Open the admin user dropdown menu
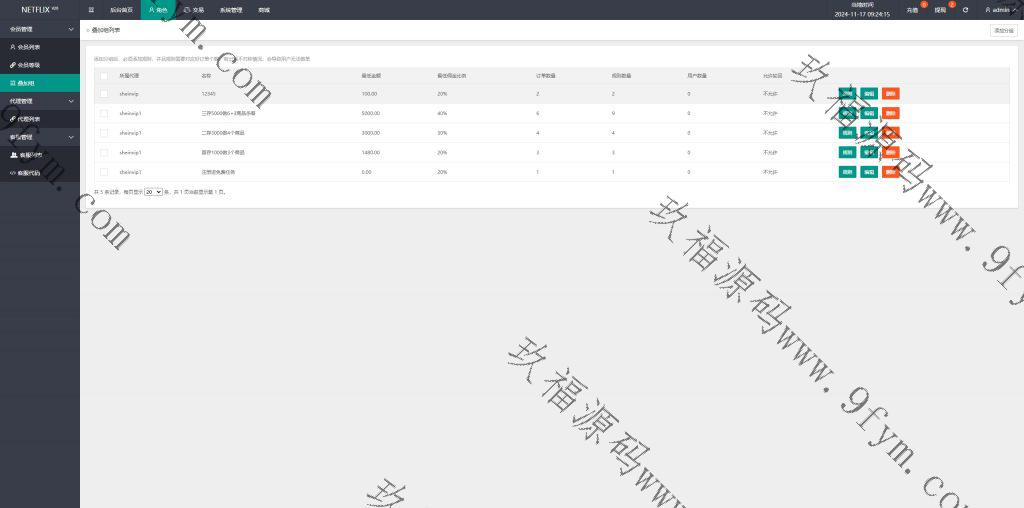Screen dimensions: 1024x508 998,10
